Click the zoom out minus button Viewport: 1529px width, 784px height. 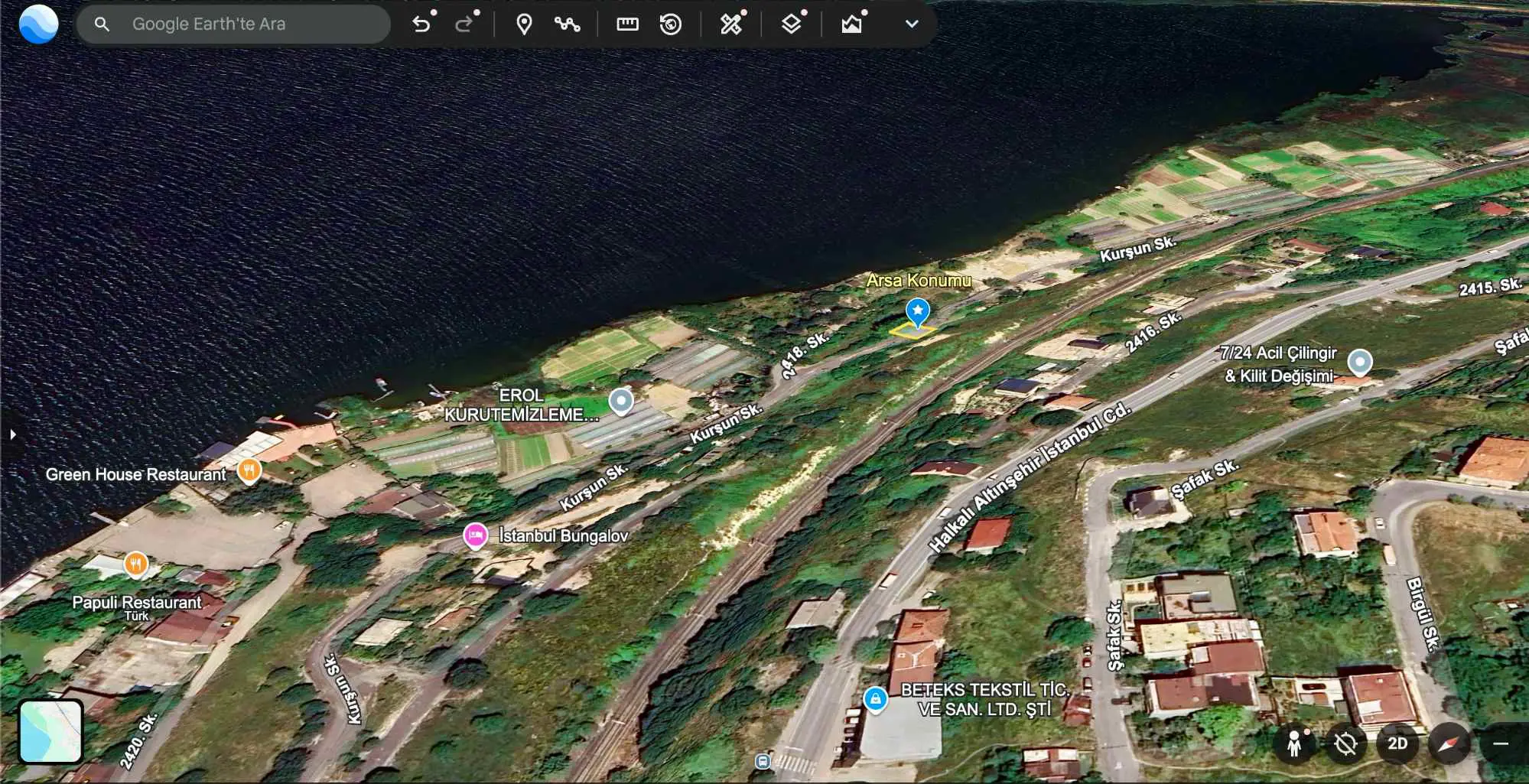pyautogui.click(x=1501, y=743)
